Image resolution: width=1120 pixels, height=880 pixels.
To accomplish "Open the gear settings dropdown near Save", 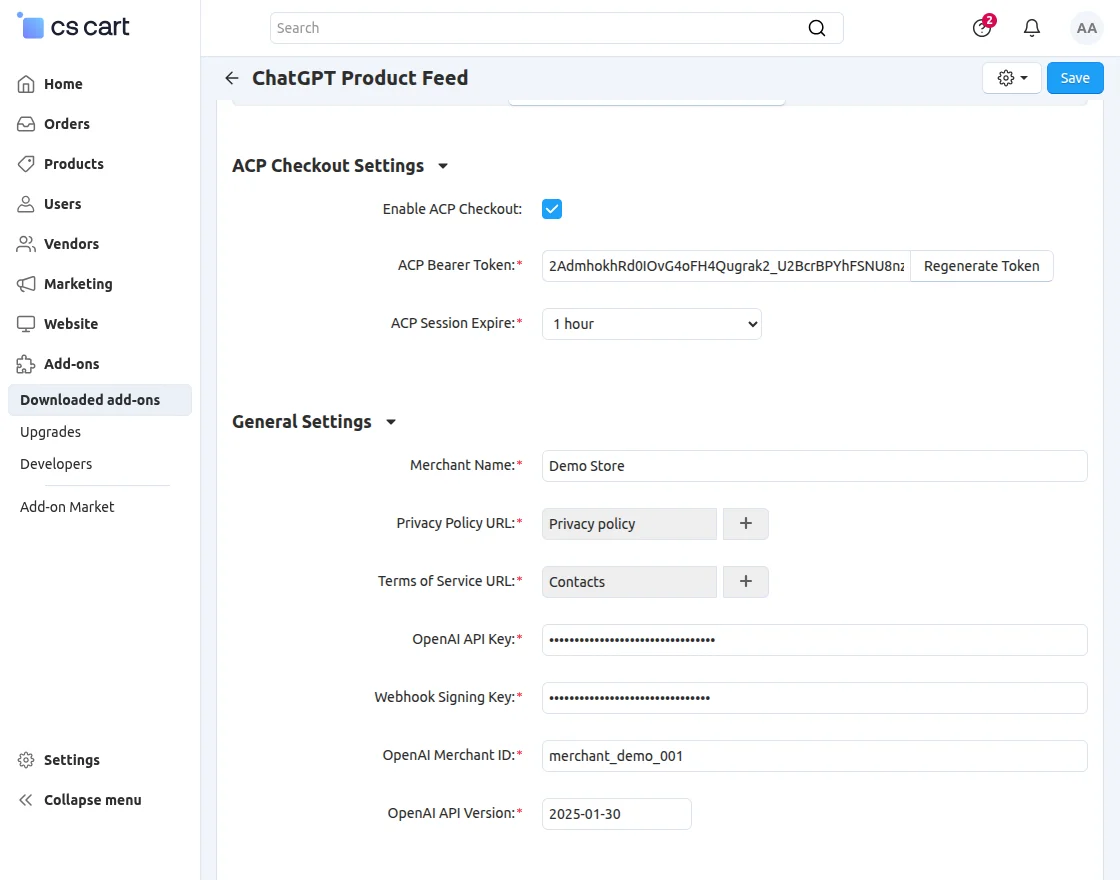I will click(x=1011, y=78).
